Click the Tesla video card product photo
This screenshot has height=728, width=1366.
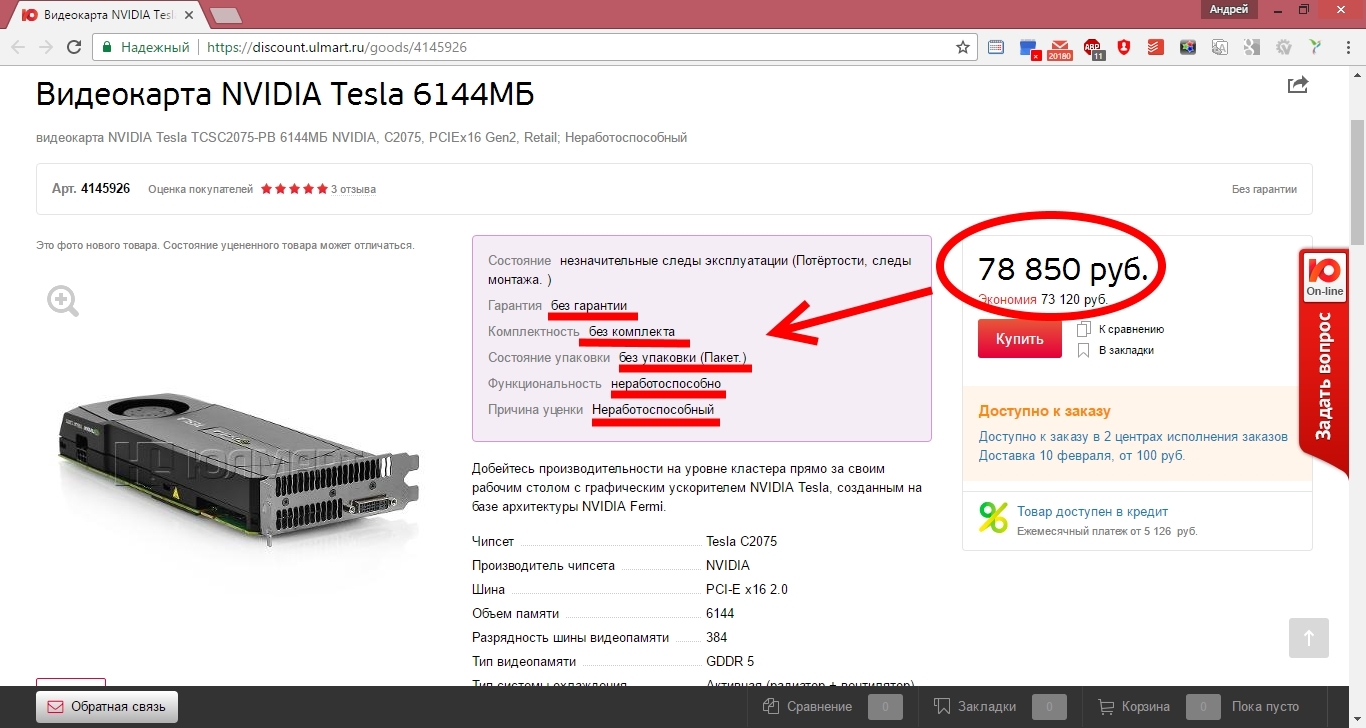[238, 468]
